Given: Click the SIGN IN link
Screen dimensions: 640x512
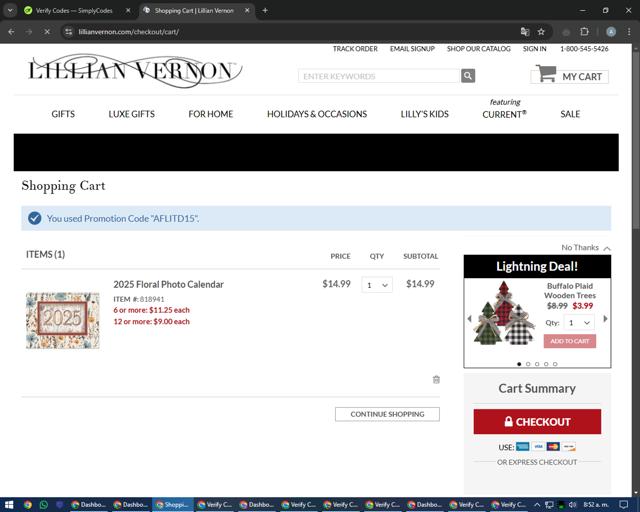Looking at the screenshot, I should point(534,49).
